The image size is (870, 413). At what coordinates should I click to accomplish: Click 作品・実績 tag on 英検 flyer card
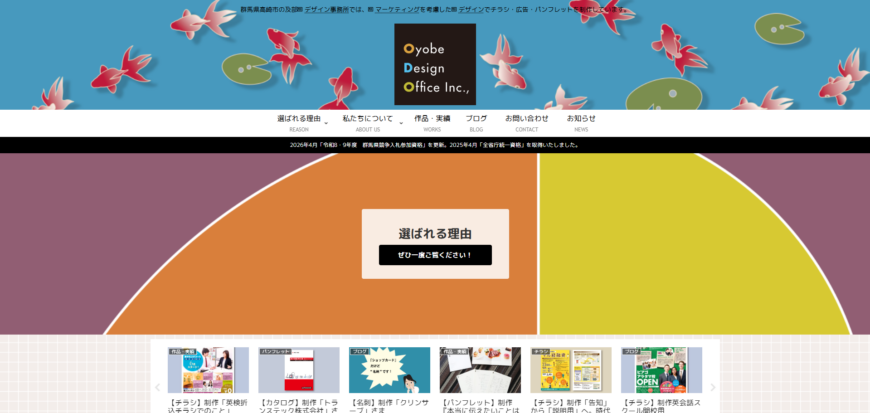[183, 351]
